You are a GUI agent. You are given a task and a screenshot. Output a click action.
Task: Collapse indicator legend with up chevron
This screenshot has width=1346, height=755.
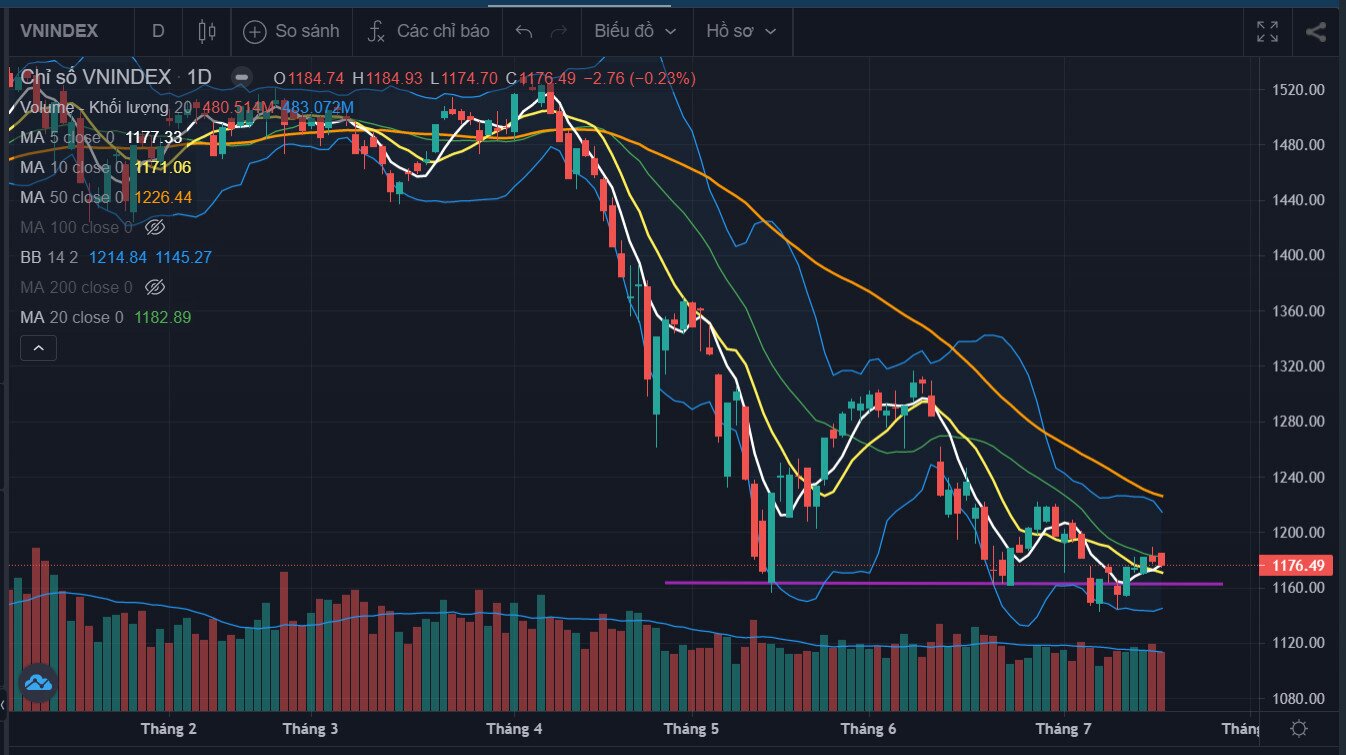(x=39, y=348)
